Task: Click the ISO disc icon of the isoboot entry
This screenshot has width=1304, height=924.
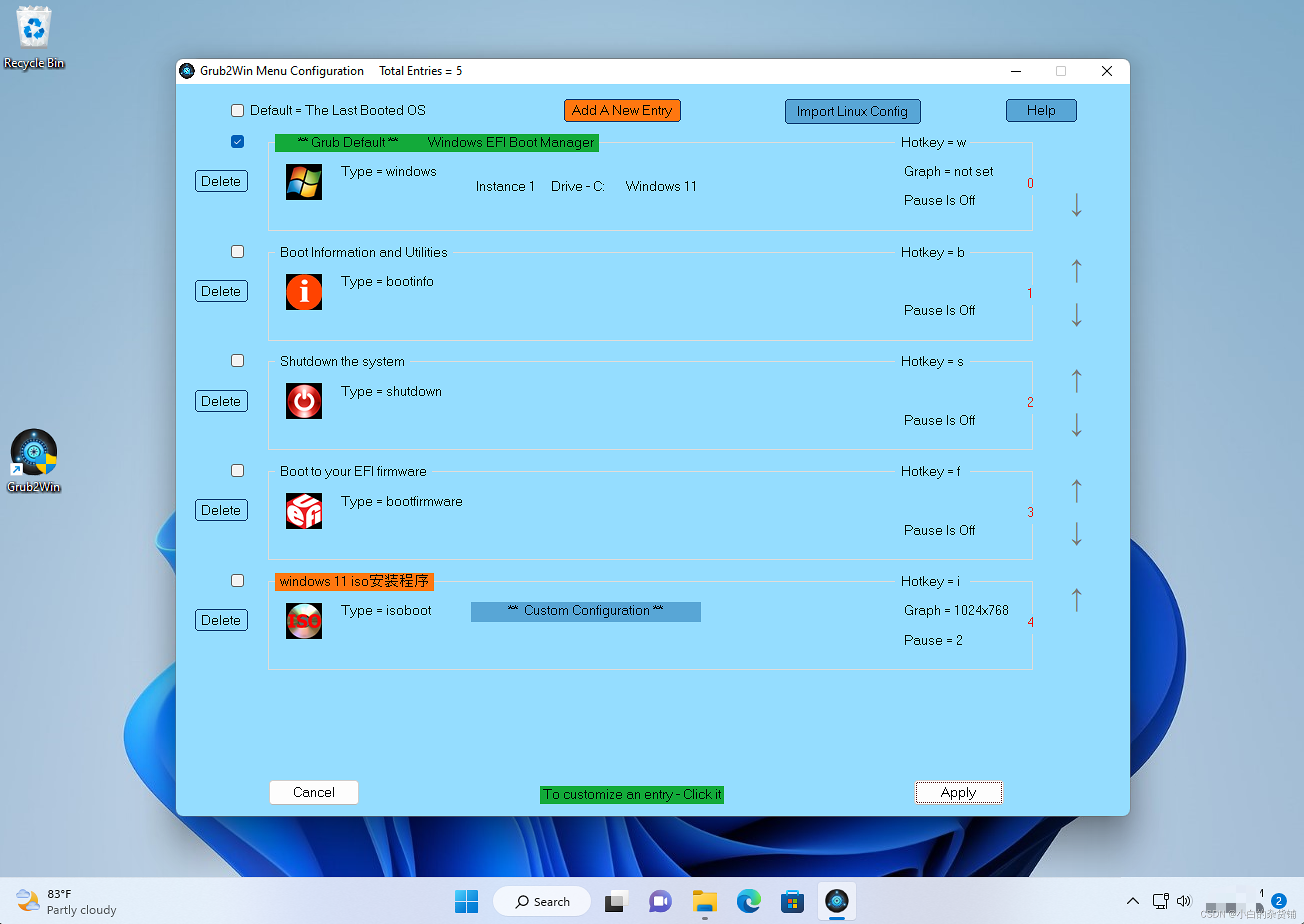Action: coord(304,620)
